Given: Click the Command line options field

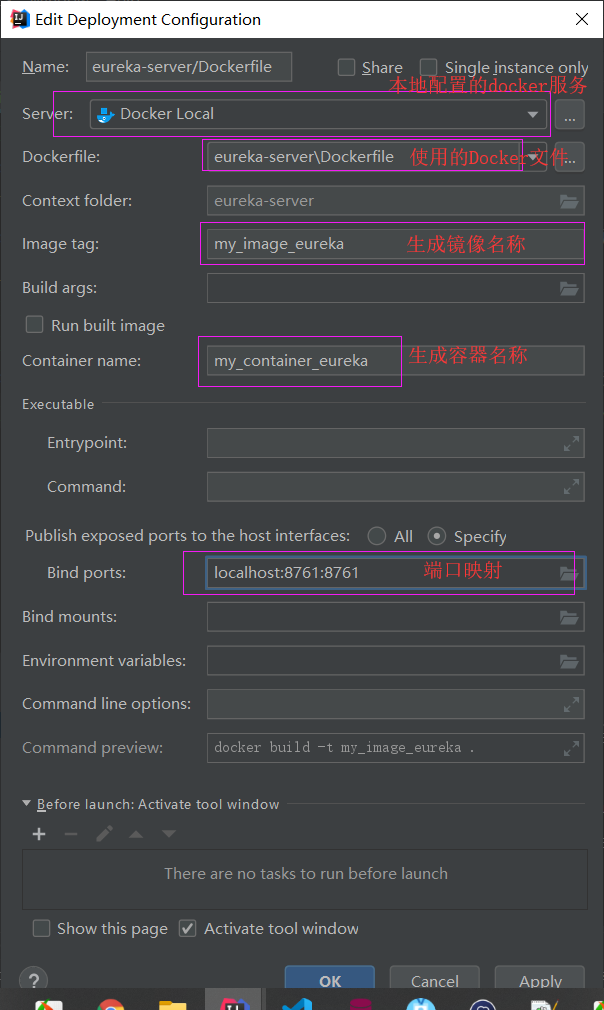Looking at the screenshot, I should [395, 705].
